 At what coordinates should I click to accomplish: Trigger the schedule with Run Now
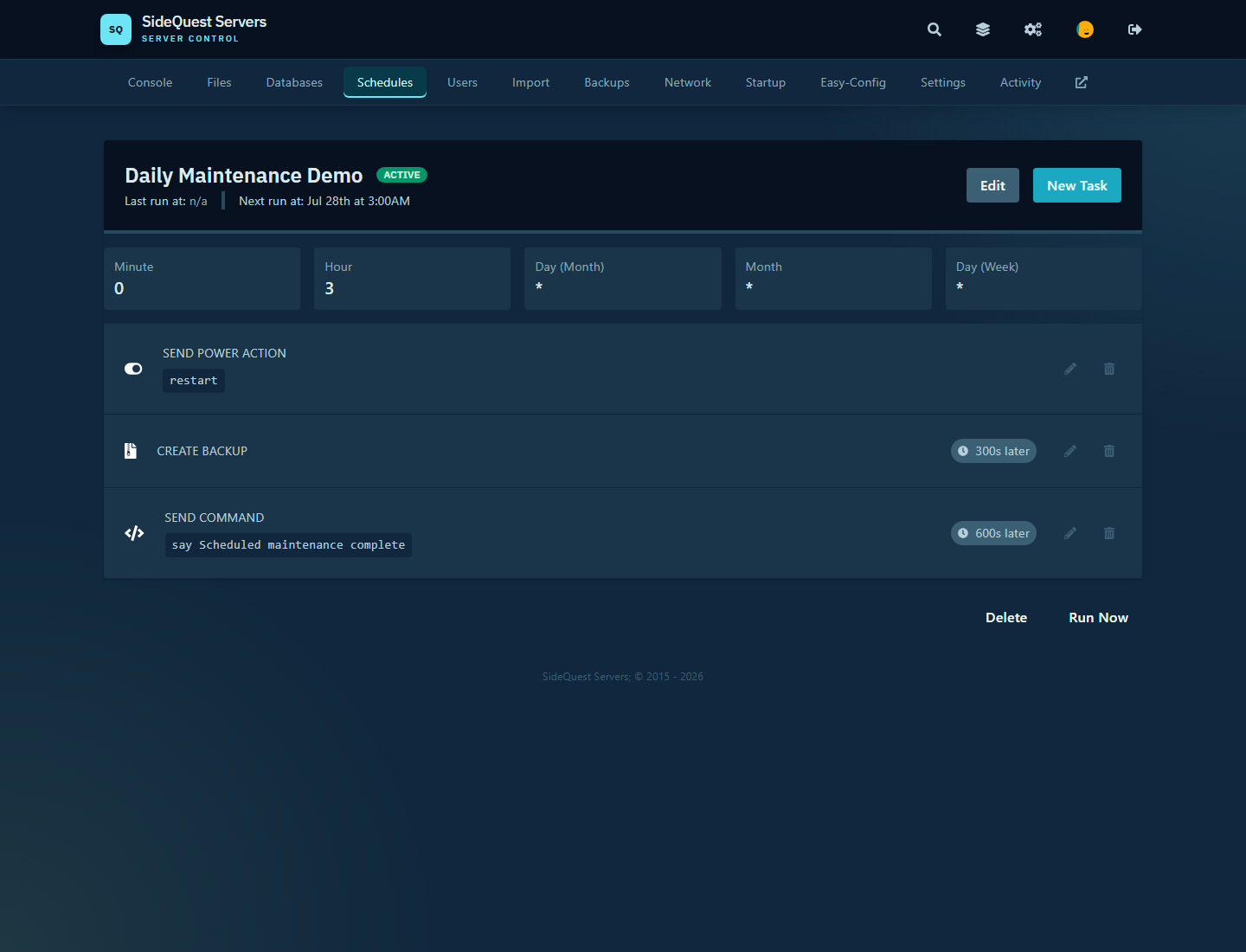[1098, 618]
